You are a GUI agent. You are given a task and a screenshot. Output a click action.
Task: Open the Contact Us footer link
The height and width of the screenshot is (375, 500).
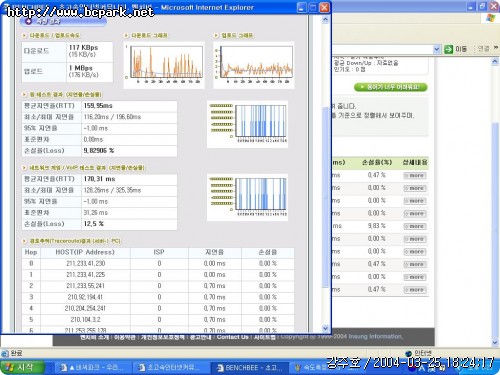click(x=232, y=337)
